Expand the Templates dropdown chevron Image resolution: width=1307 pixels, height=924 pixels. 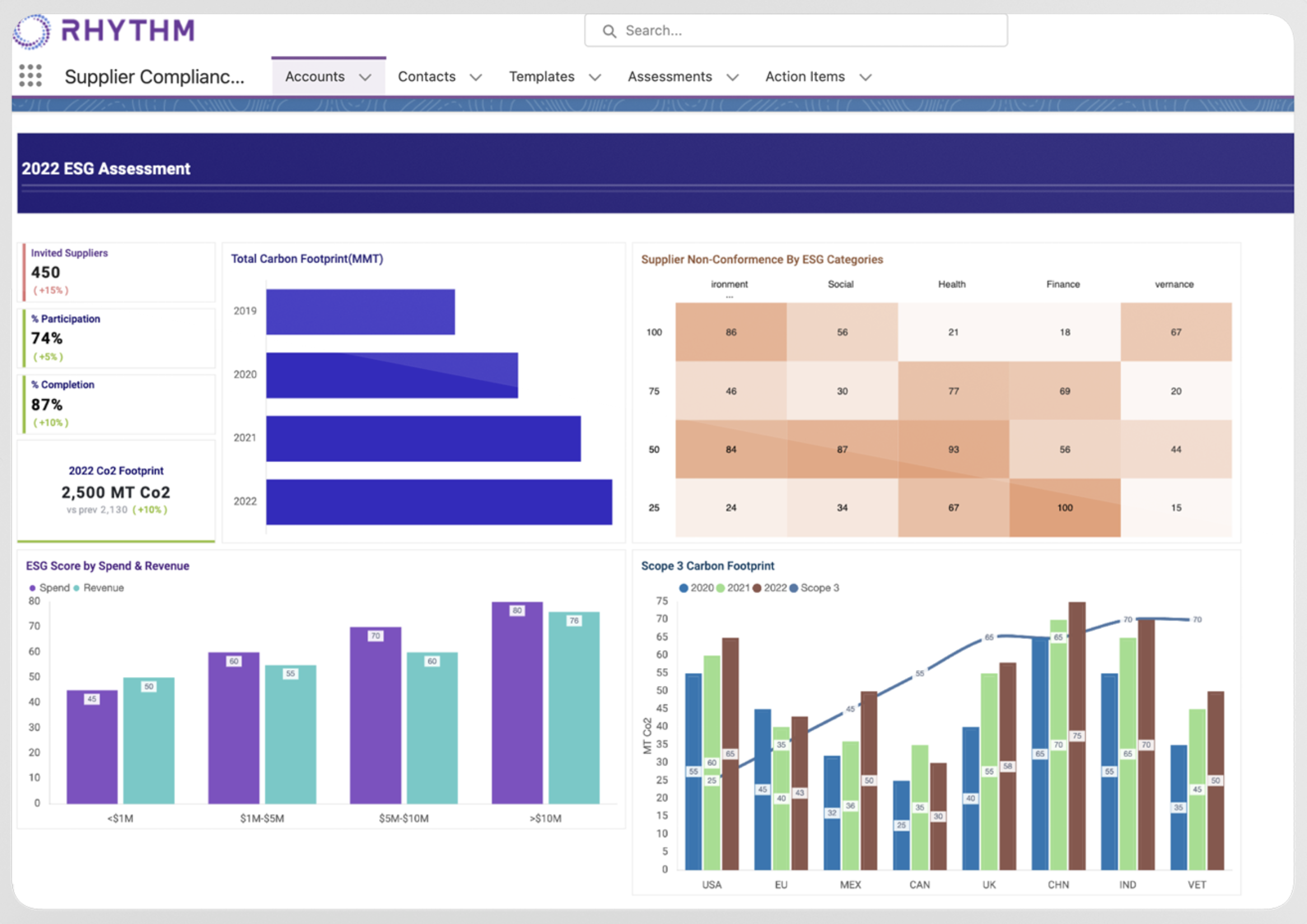coord(595,77)
